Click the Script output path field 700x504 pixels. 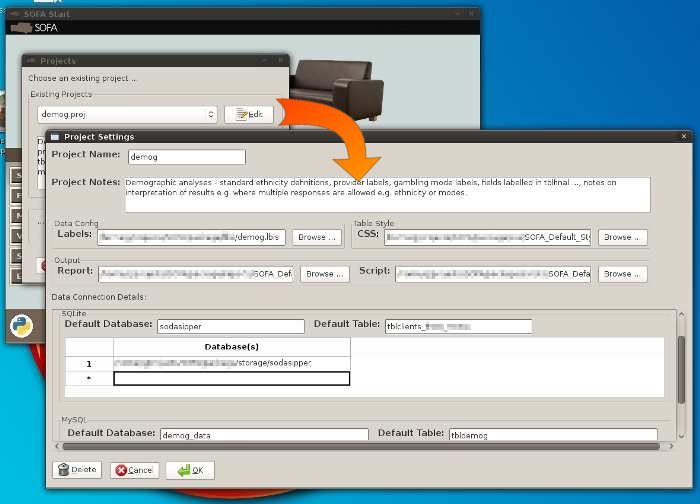pos(493,274)
